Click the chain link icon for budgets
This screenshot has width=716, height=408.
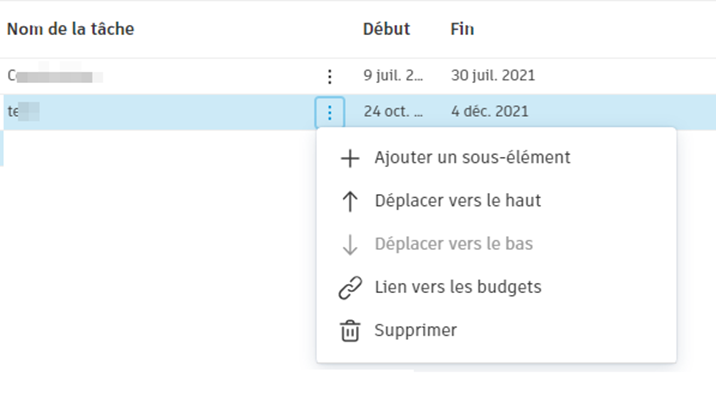click(x=350, y=288)
